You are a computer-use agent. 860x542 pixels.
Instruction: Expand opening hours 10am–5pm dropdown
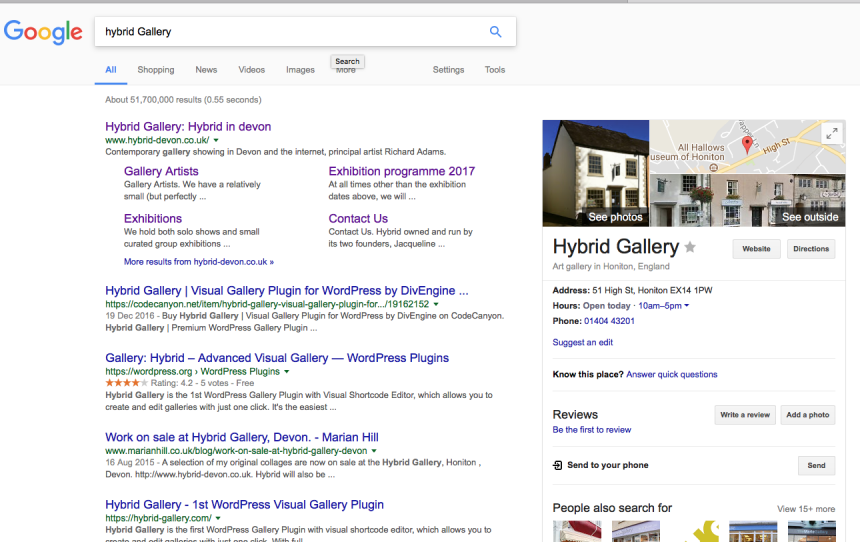tap(686, 306)
